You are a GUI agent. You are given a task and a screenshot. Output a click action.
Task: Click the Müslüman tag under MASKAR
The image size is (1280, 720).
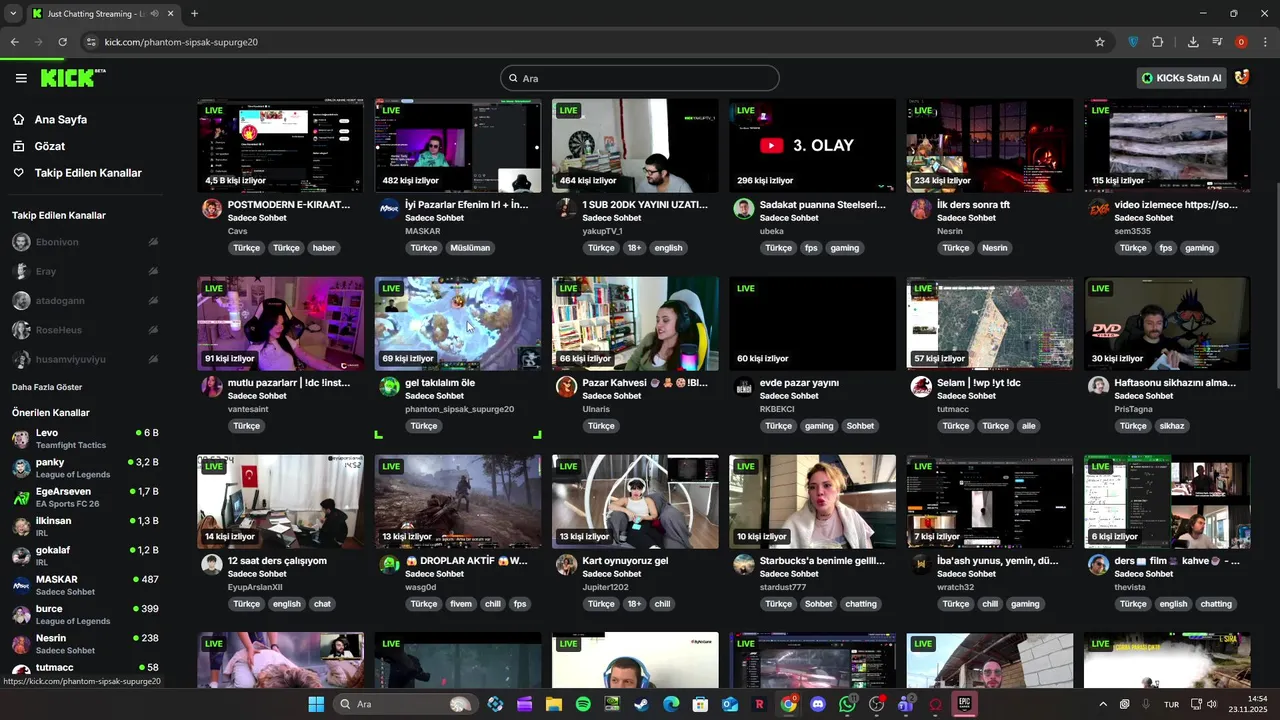tap(470, 248)
